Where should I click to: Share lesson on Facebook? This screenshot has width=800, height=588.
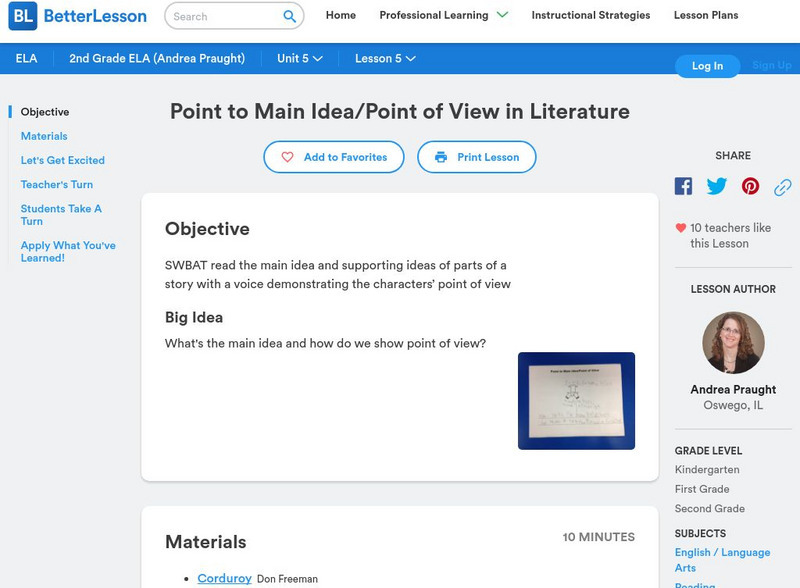pos(683,186)
